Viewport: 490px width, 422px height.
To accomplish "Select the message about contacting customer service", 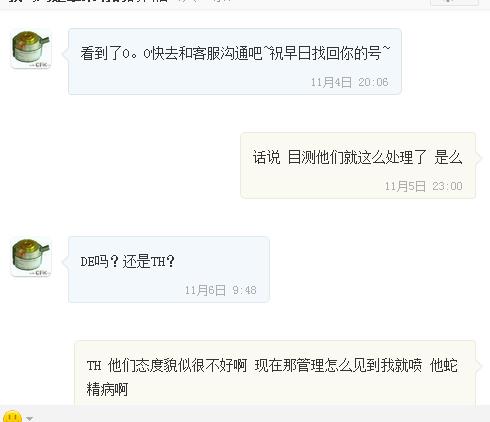I will pyautogui.click(x=235, y=61).
